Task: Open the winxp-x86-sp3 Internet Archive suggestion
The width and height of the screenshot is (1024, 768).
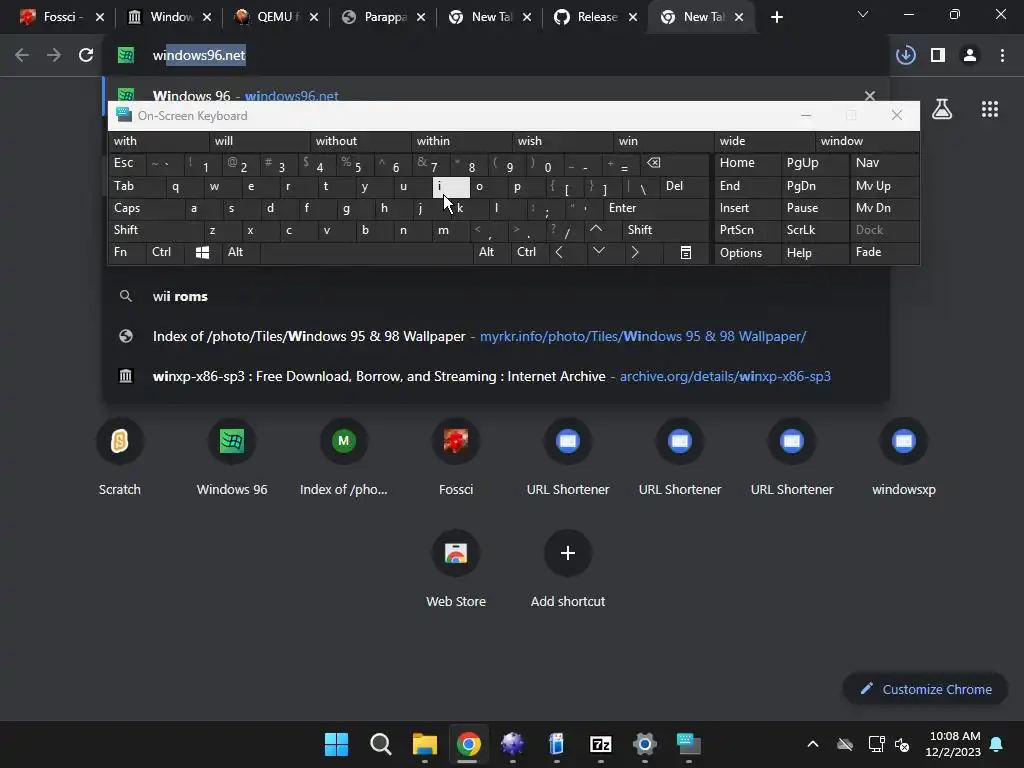Action: point(496,376)
